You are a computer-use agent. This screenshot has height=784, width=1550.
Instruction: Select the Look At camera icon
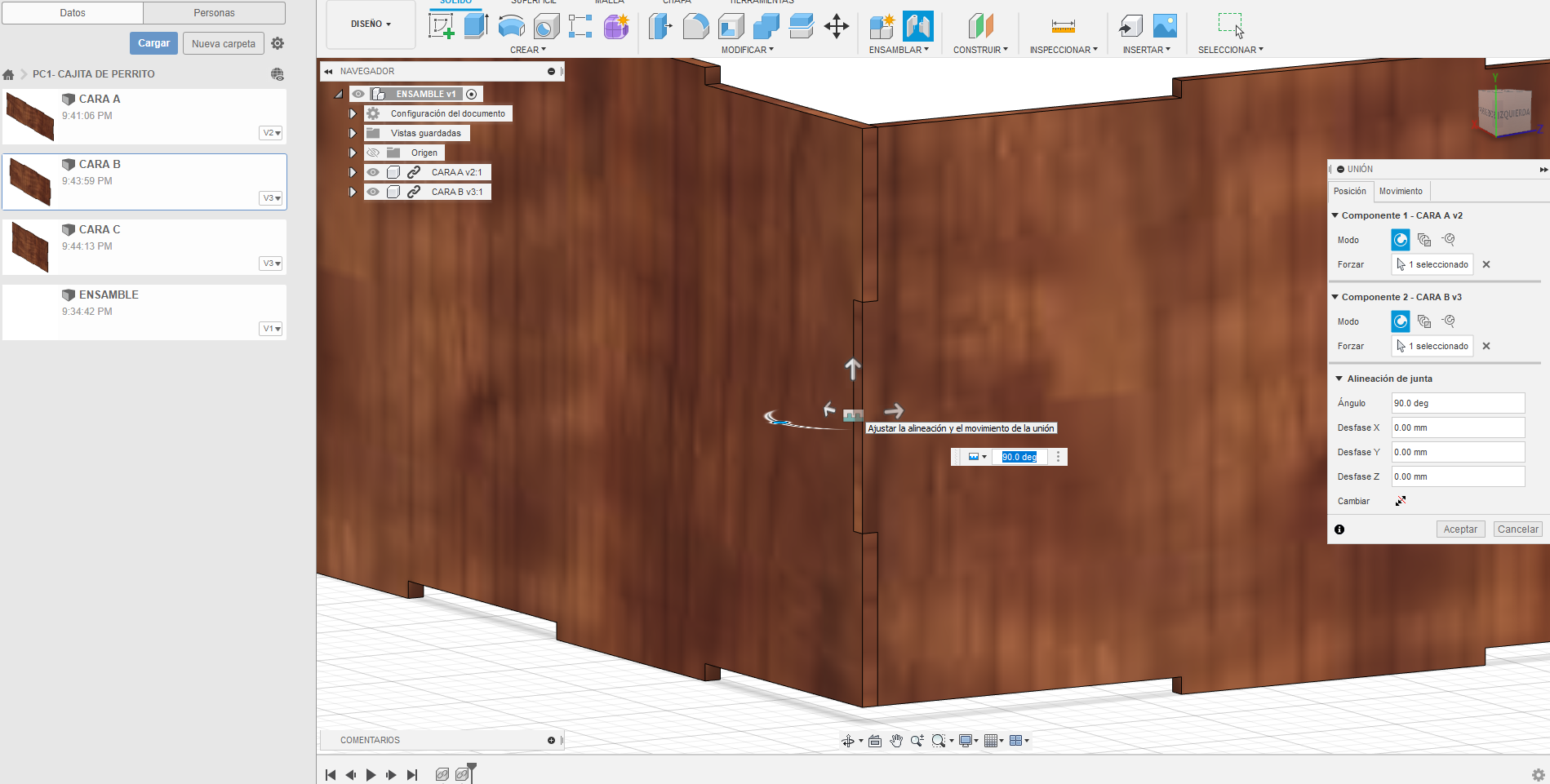875,741
